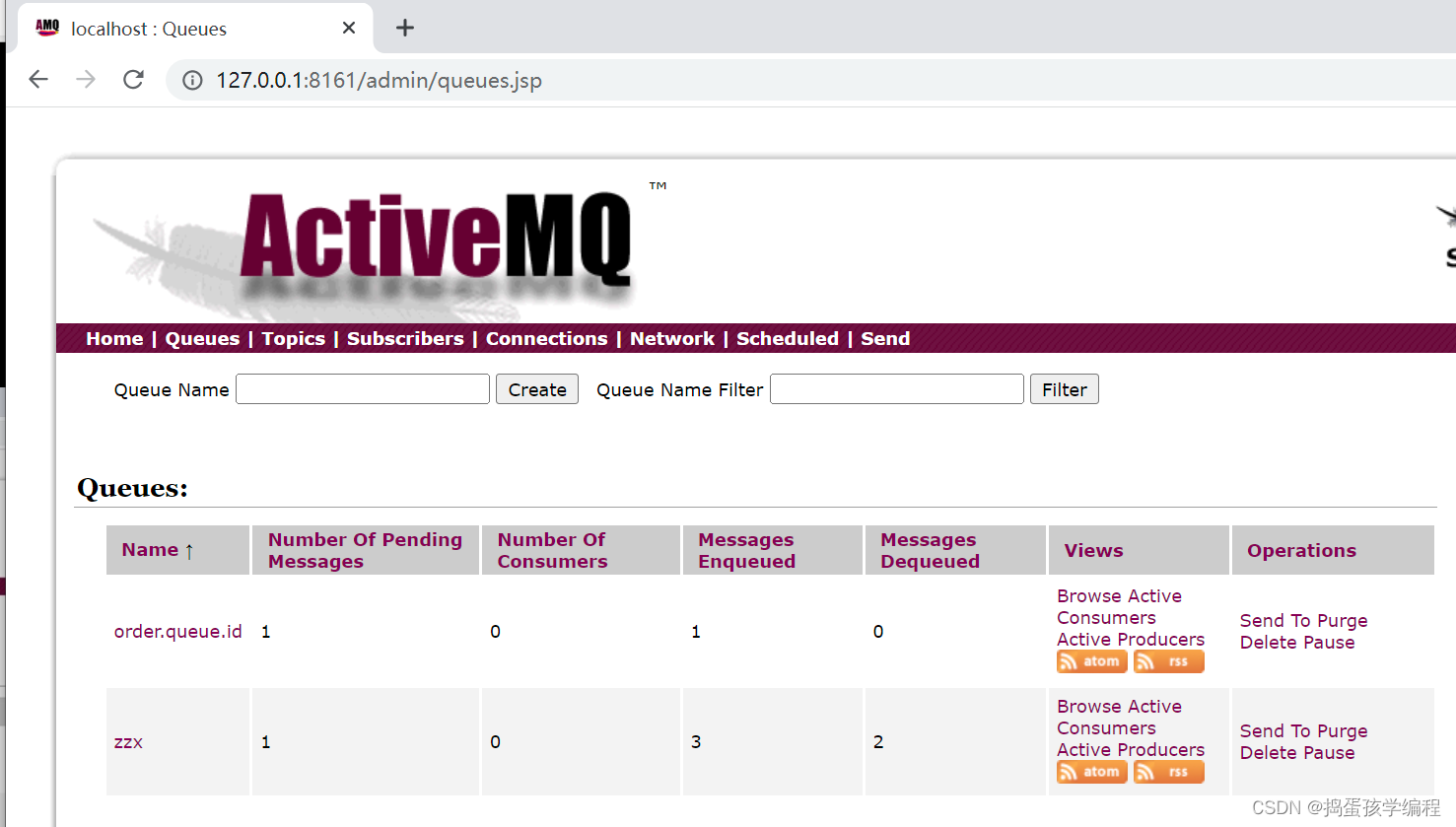
Task: Open the zzx queue link
Action: (128, 742)
